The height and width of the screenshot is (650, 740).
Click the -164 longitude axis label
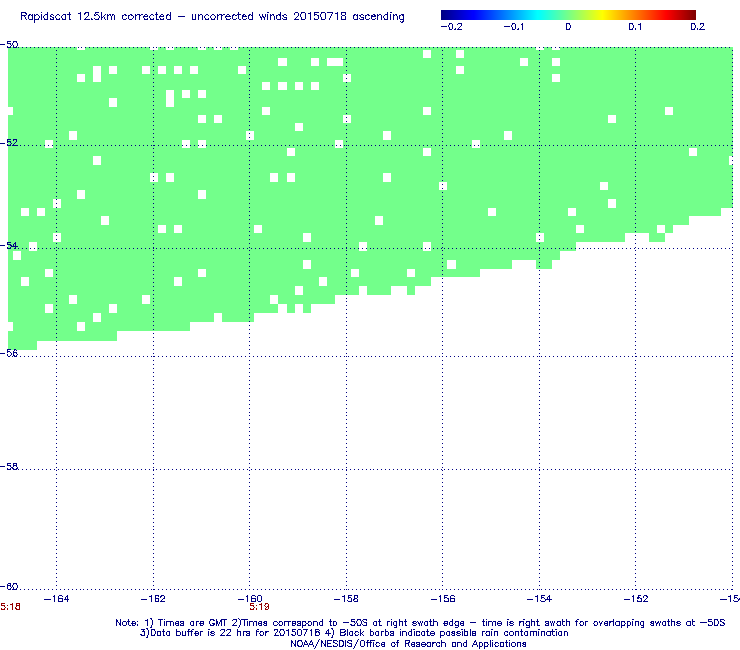(x=56, y=599)
